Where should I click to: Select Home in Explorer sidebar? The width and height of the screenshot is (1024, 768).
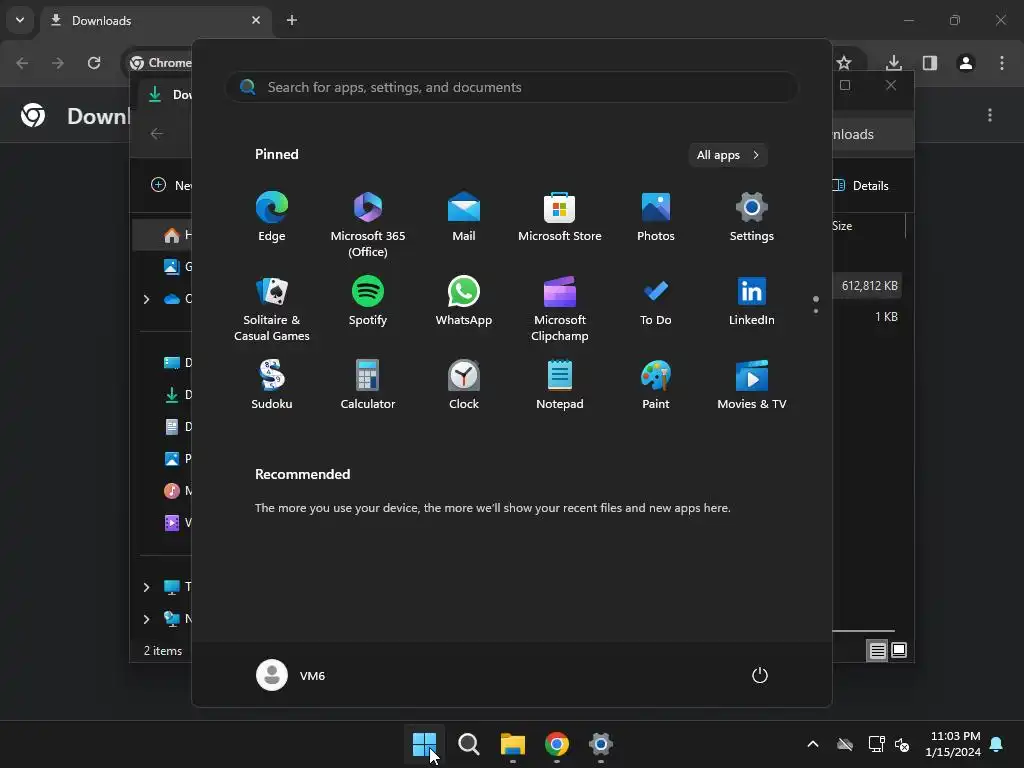point(163,235)
